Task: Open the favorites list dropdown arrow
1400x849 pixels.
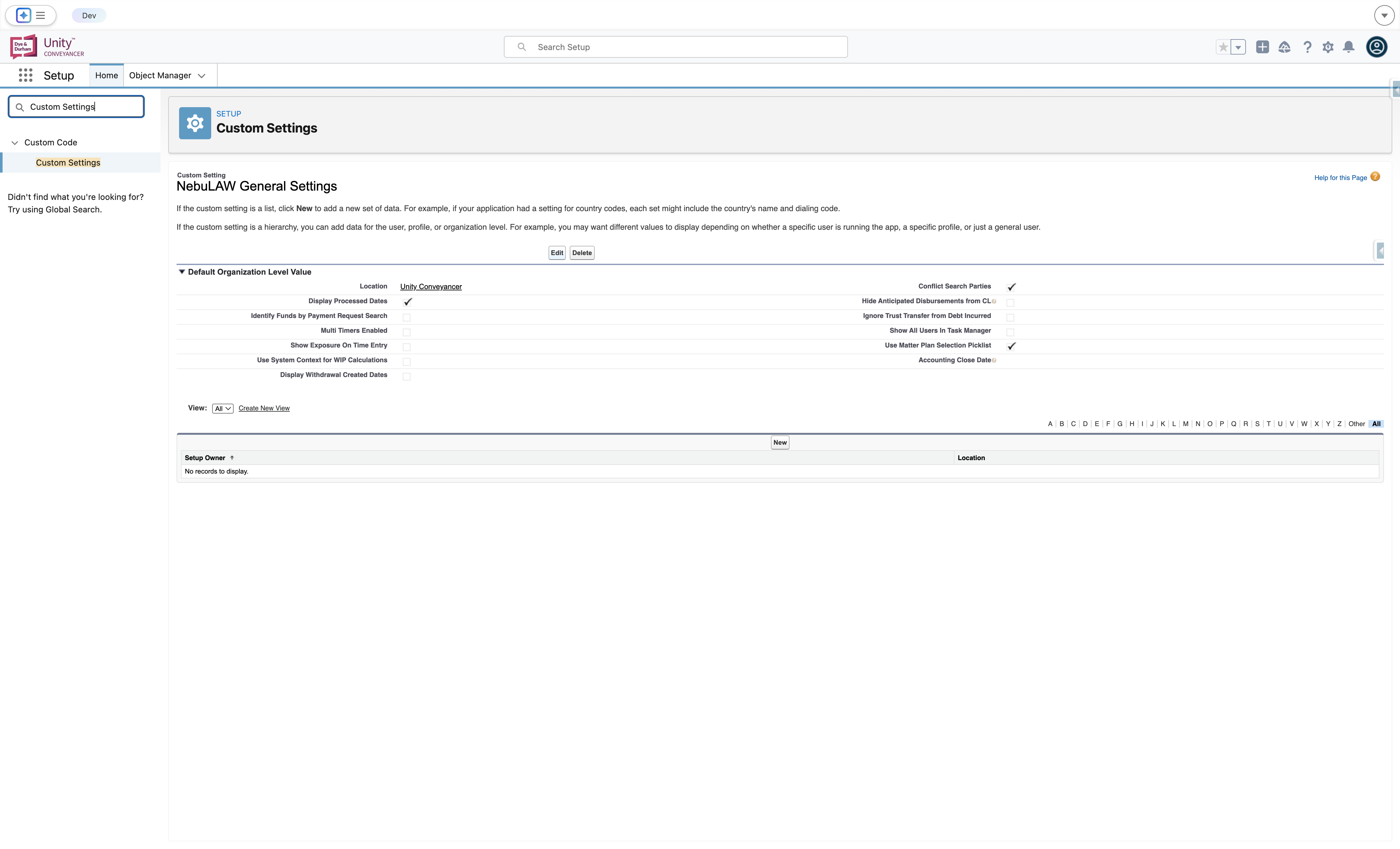Action: pos(1238,47)
